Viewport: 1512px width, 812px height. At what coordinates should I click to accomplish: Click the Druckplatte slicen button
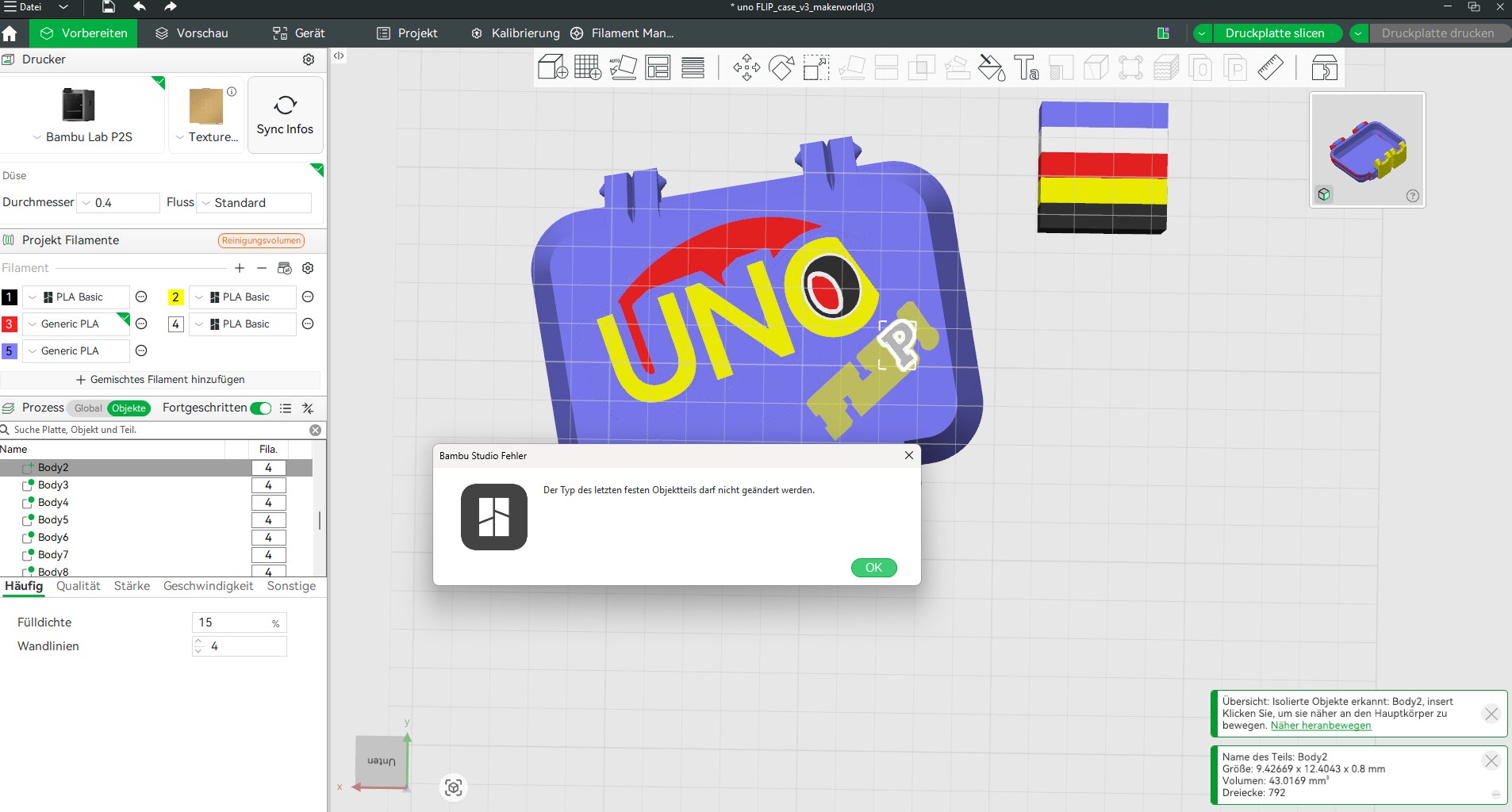(x=1275, y=33)
